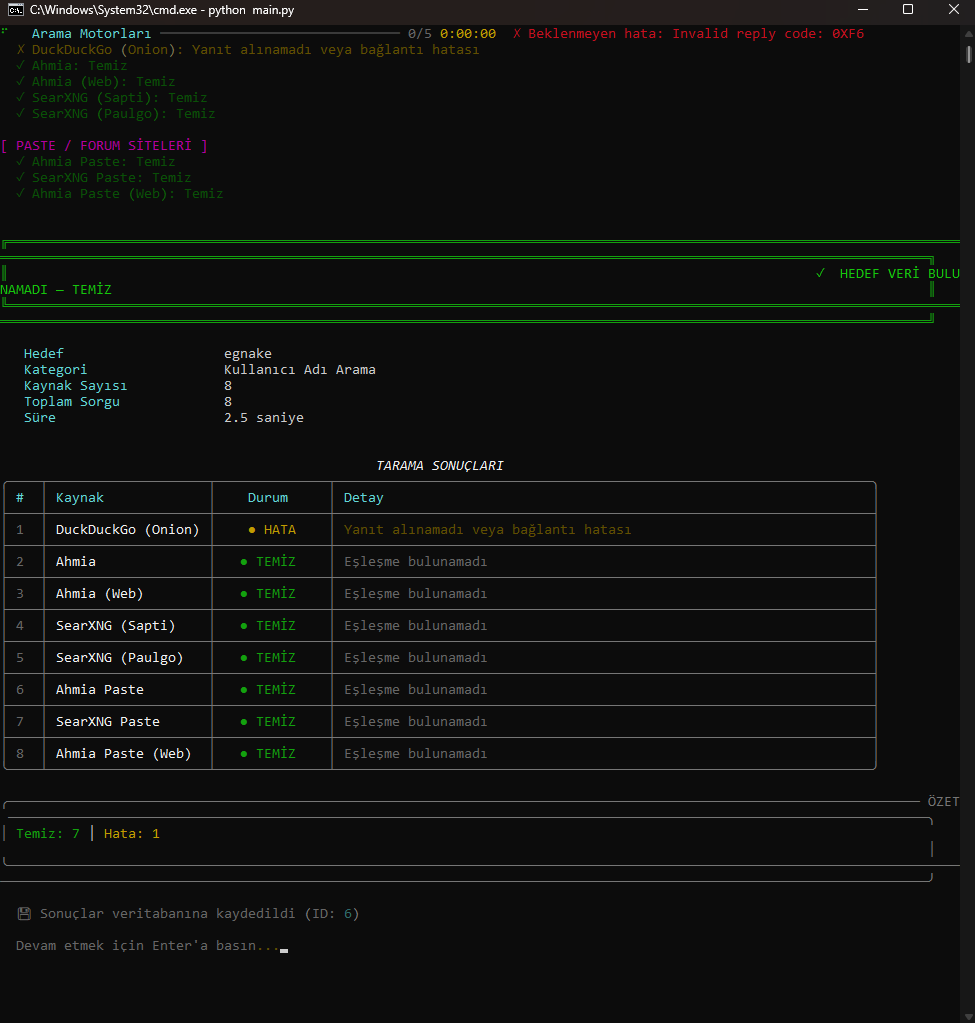
Task: Click the '#' column header
Action: (20, 497)
